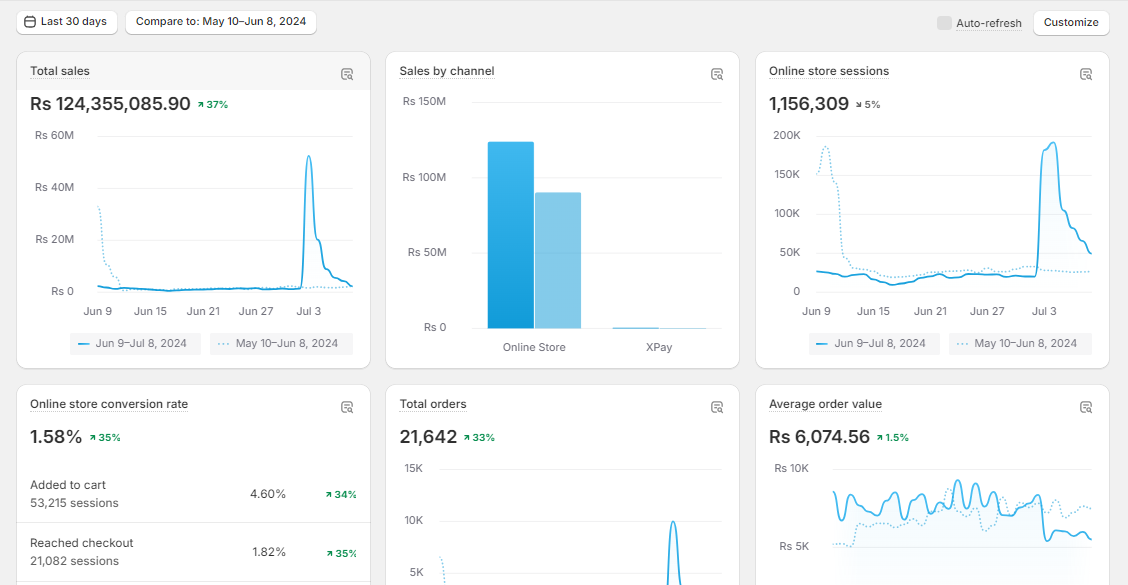Click the 37% growth indicator on Total sales
This screenshot has width=1128, height=585.
coord(213,104)
